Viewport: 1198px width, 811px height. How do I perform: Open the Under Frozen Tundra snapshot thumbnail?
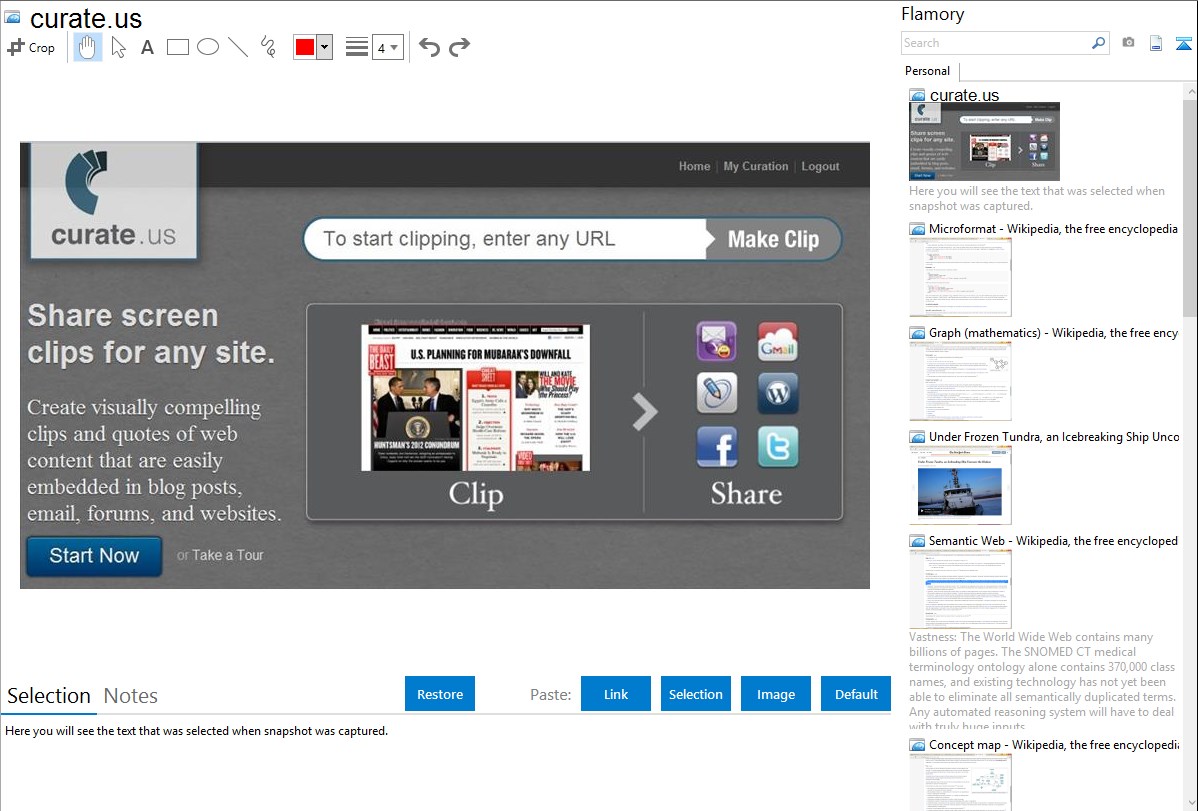pyautogui.click(x=960, y=485)
